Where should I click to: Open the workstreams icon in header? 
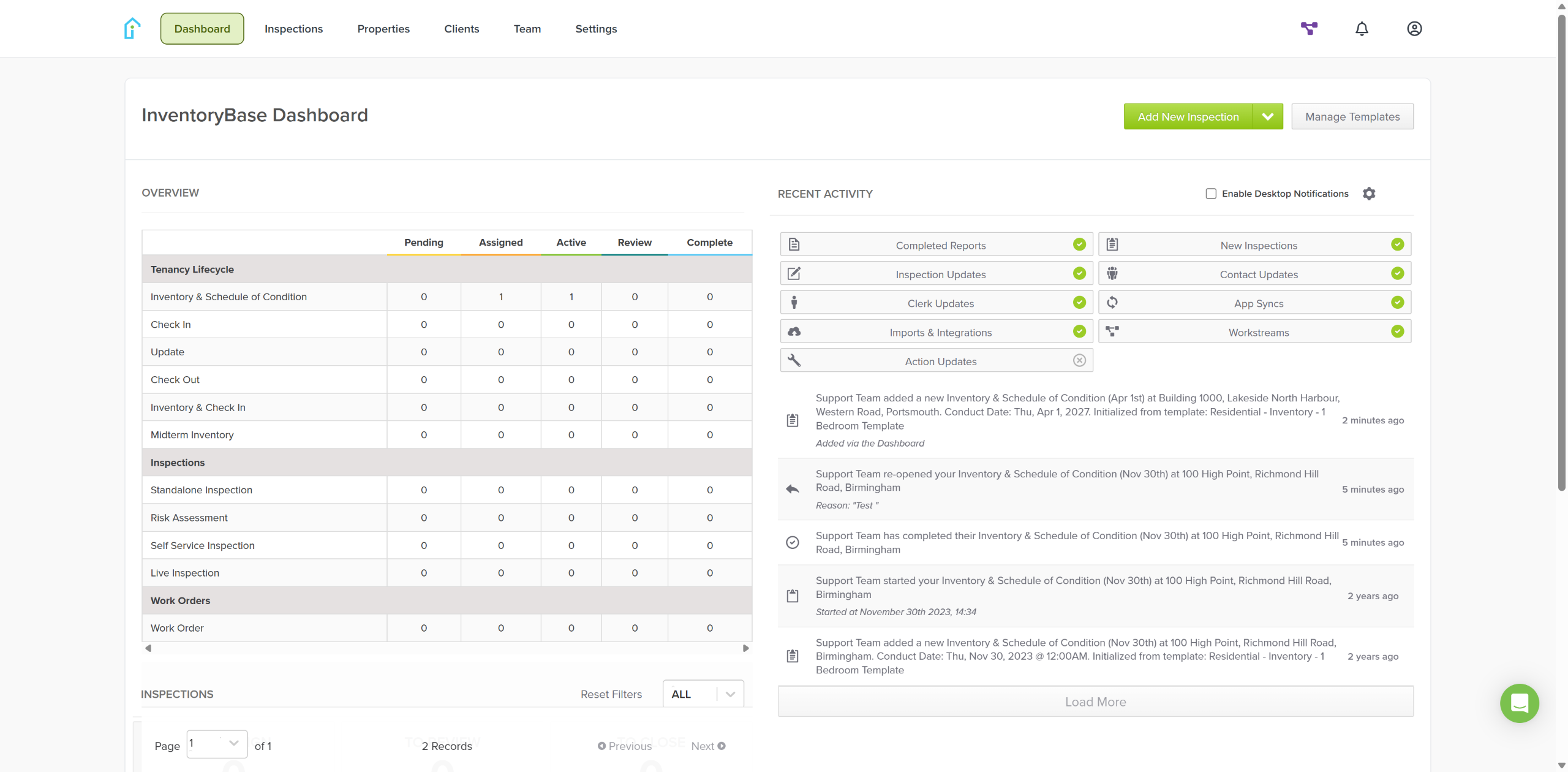[1309, 29]
